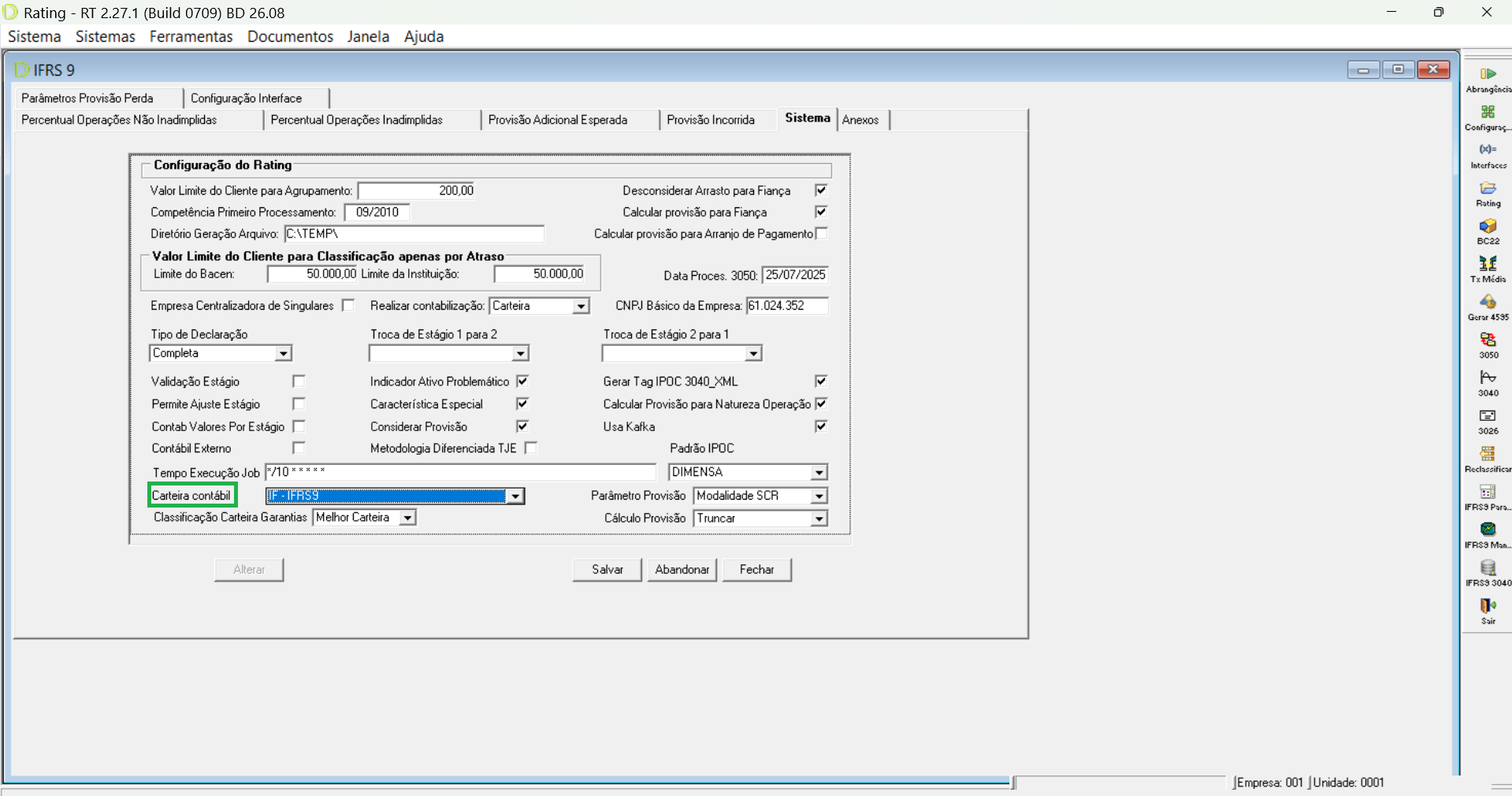
Task: Open the 3050 sidebar icon
Action: click(1488, 340)
